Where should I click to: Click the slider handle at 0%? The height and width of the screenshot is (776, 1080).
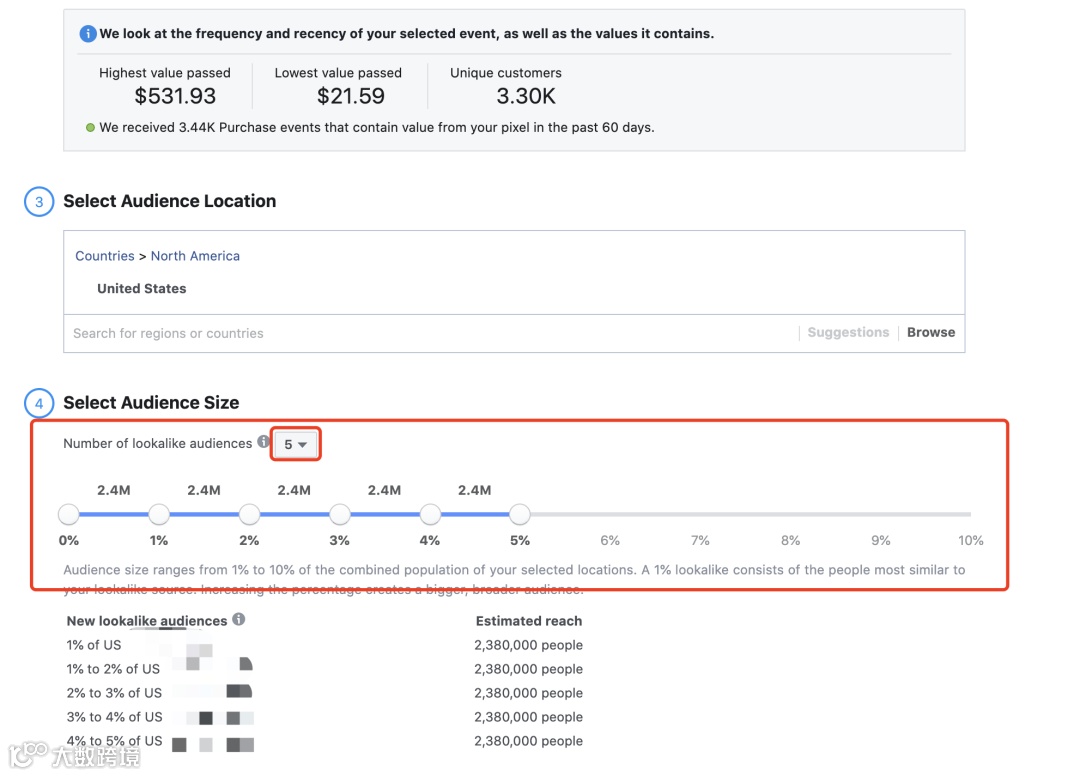tap(69, 514)
